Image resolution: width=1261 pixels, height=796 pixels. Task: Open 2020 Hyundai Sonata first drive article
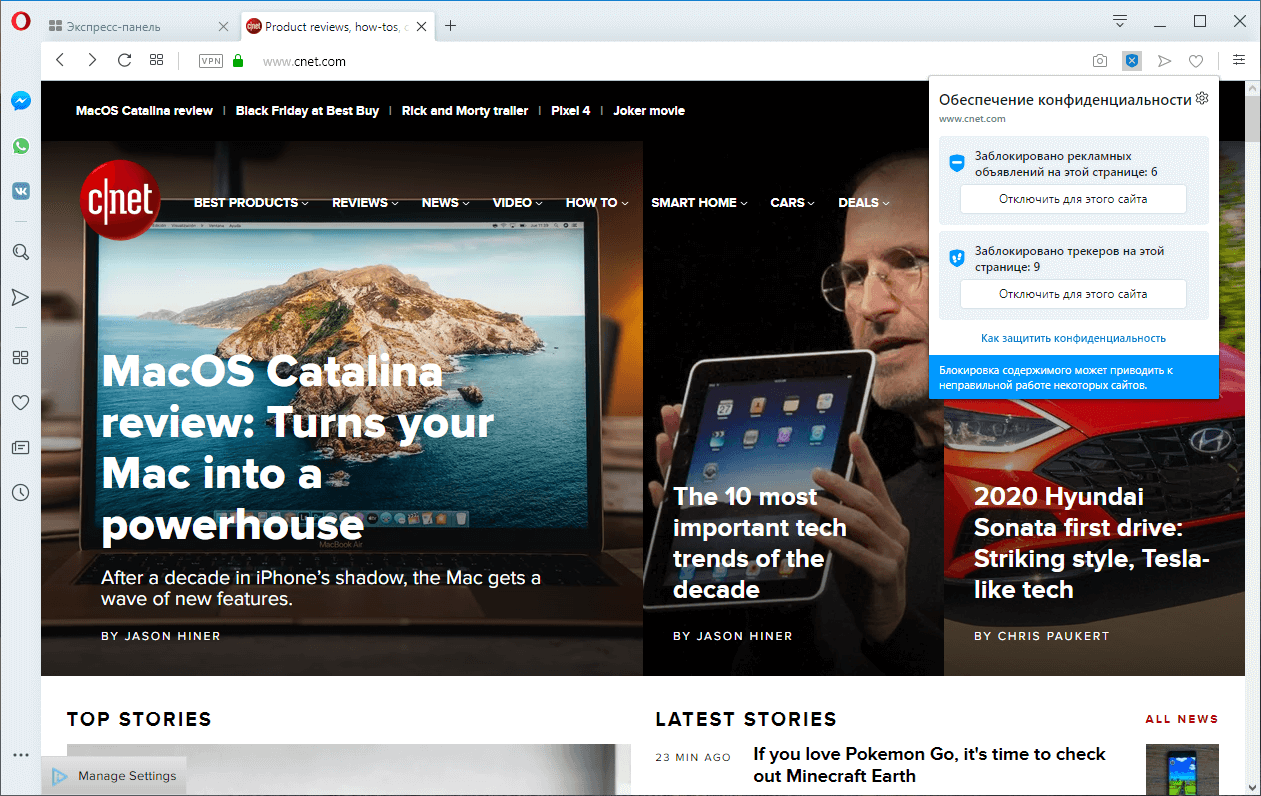tap(1092, 543)
